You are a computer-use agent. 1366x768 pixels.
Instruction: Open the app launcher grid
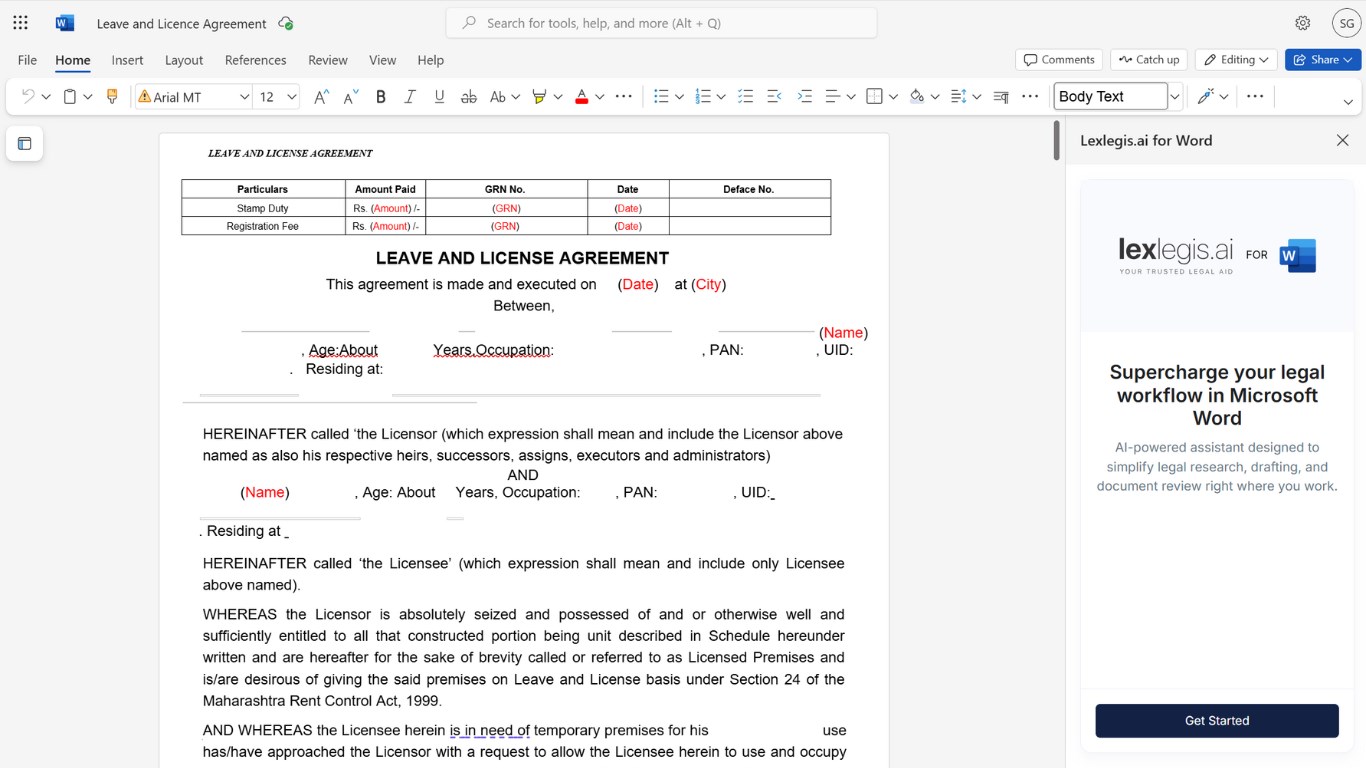tap(20, 23)
